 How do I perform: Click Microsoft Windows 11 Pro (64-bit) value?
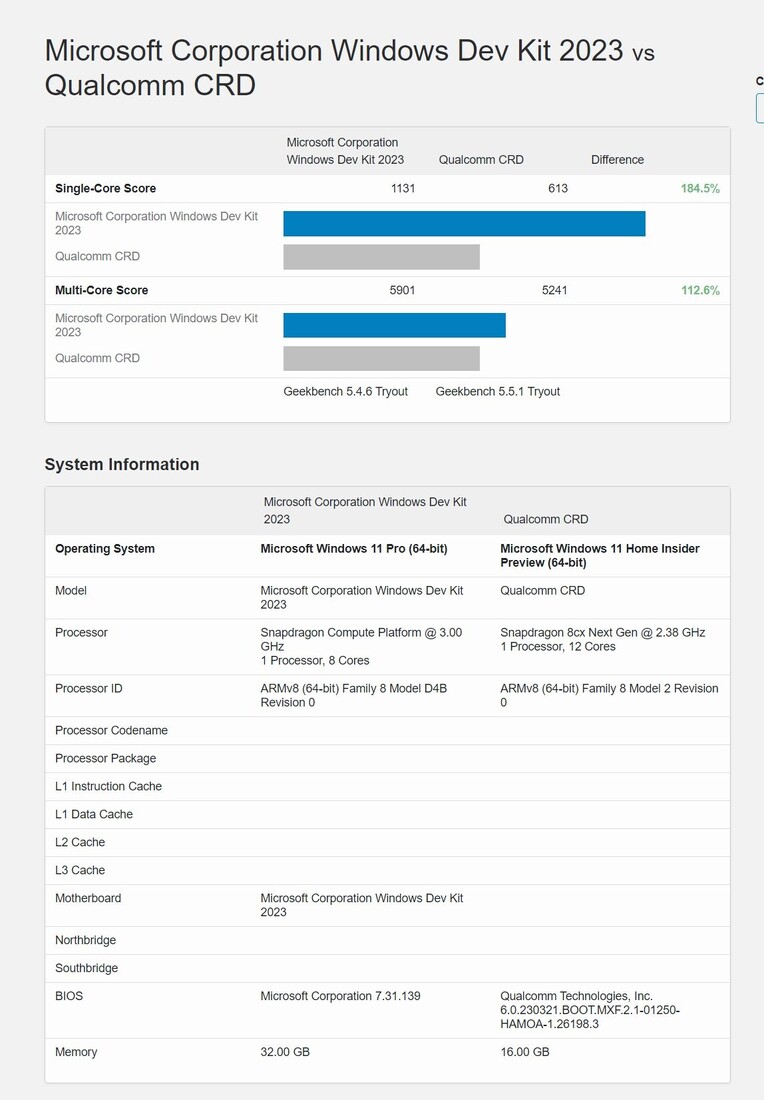354,549
